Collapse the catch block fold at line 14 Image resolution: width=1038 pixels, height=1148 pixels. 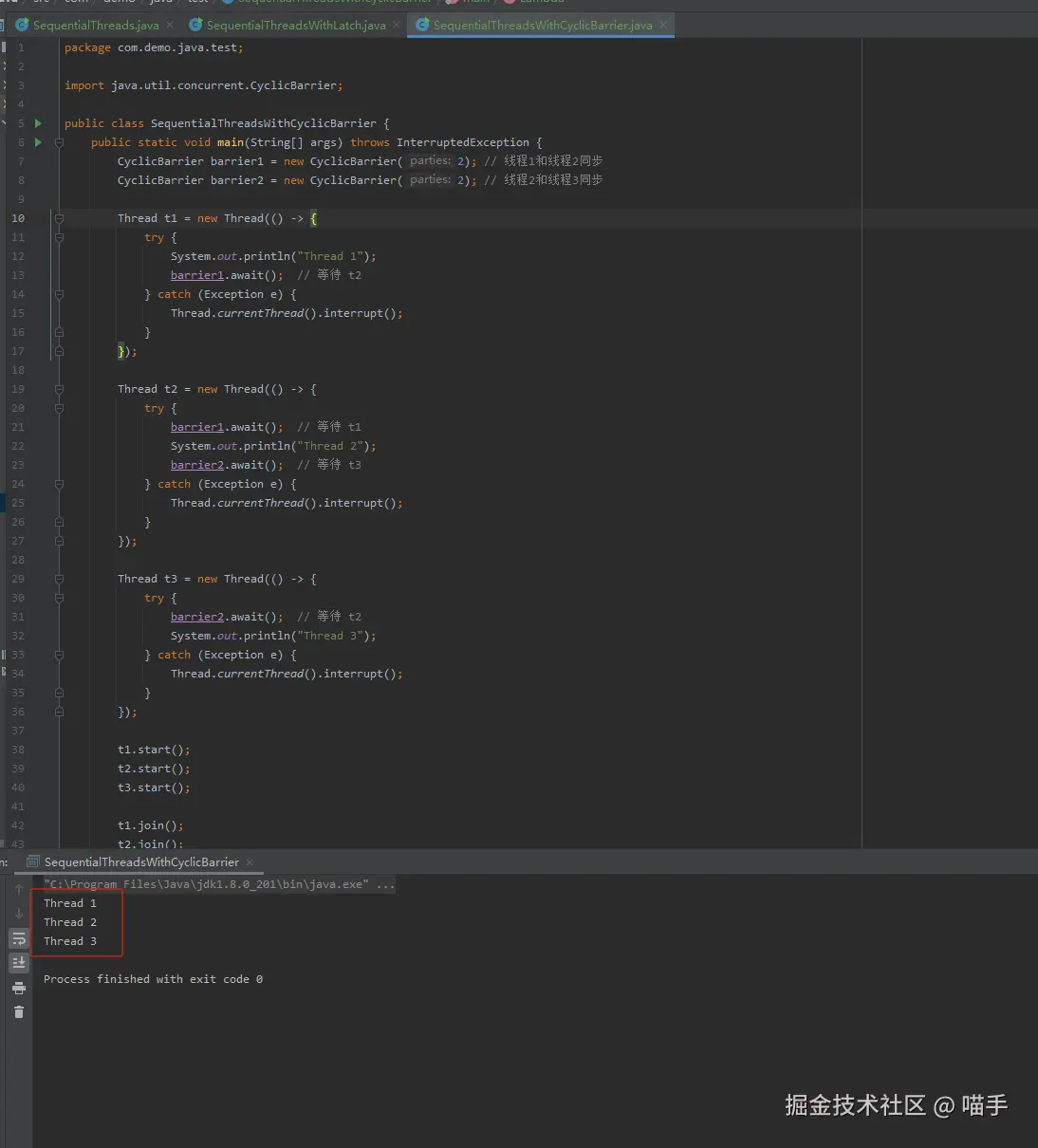(x=59, y=294)
